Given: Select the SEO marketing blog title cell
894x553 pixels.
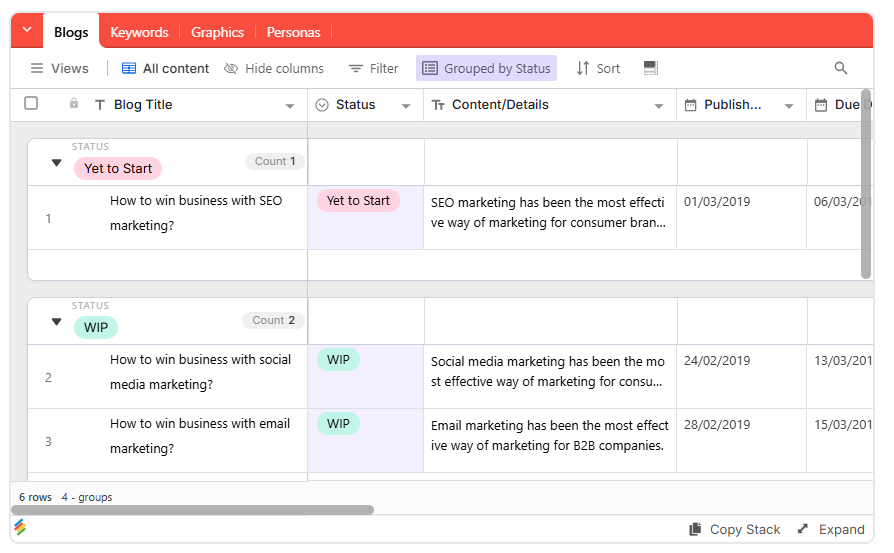Looking at the screenshot, I should [x=196, y=213].
